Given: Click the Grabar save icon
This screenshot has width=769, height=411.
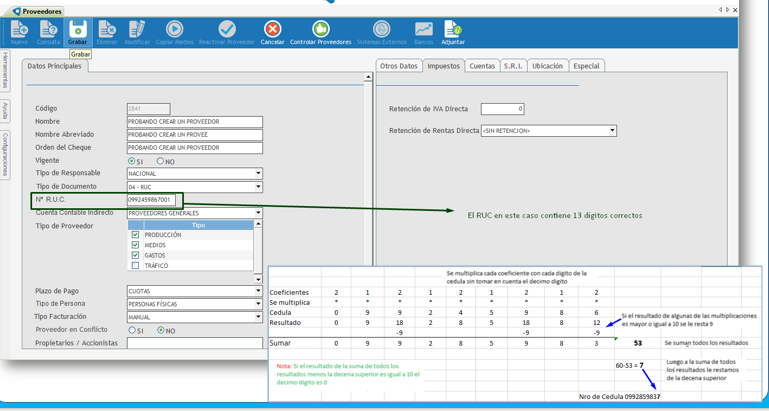Looking at the screenshot, I should click(x=77, y=31).
